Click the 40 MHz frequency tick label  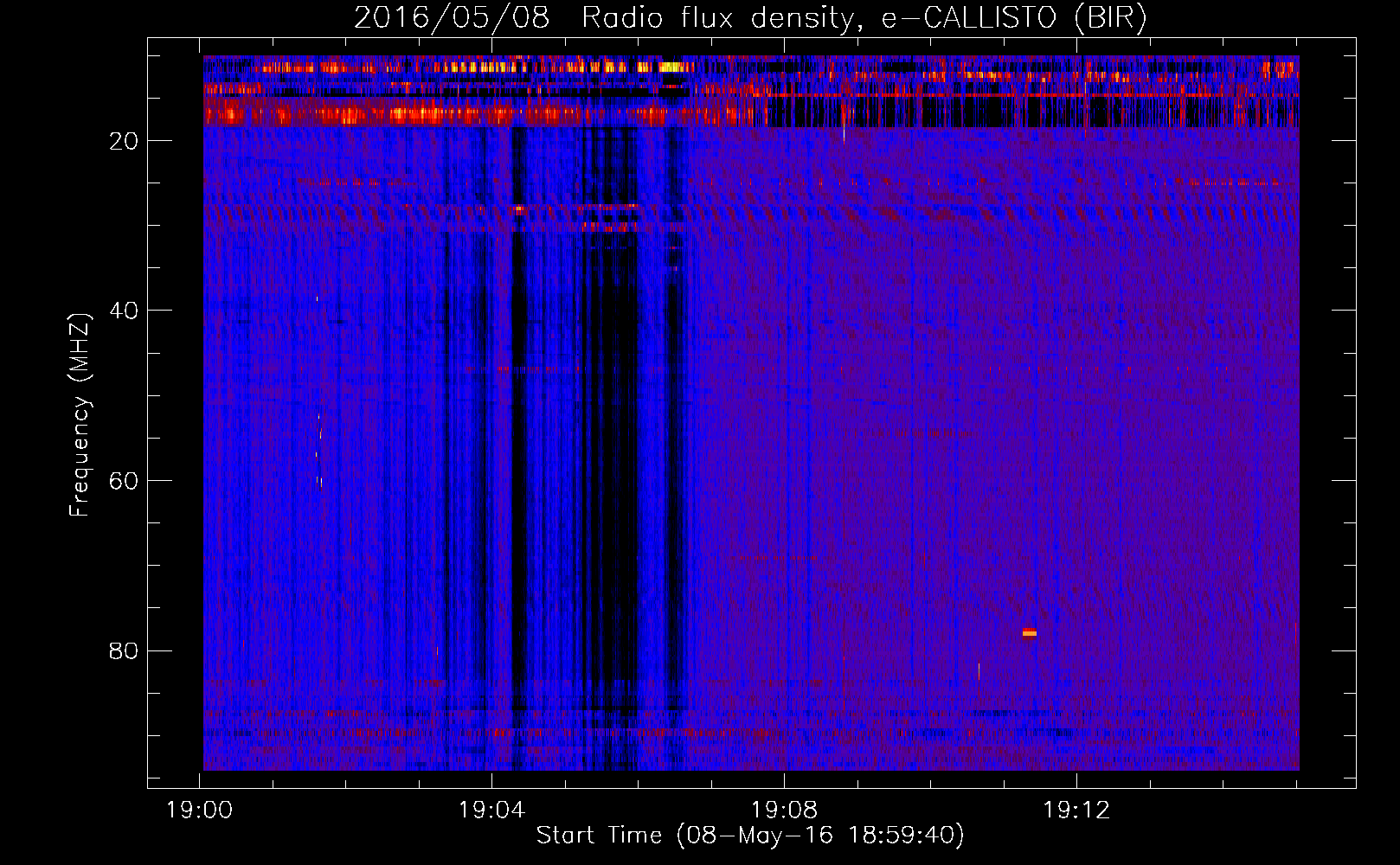click(124, 311)
